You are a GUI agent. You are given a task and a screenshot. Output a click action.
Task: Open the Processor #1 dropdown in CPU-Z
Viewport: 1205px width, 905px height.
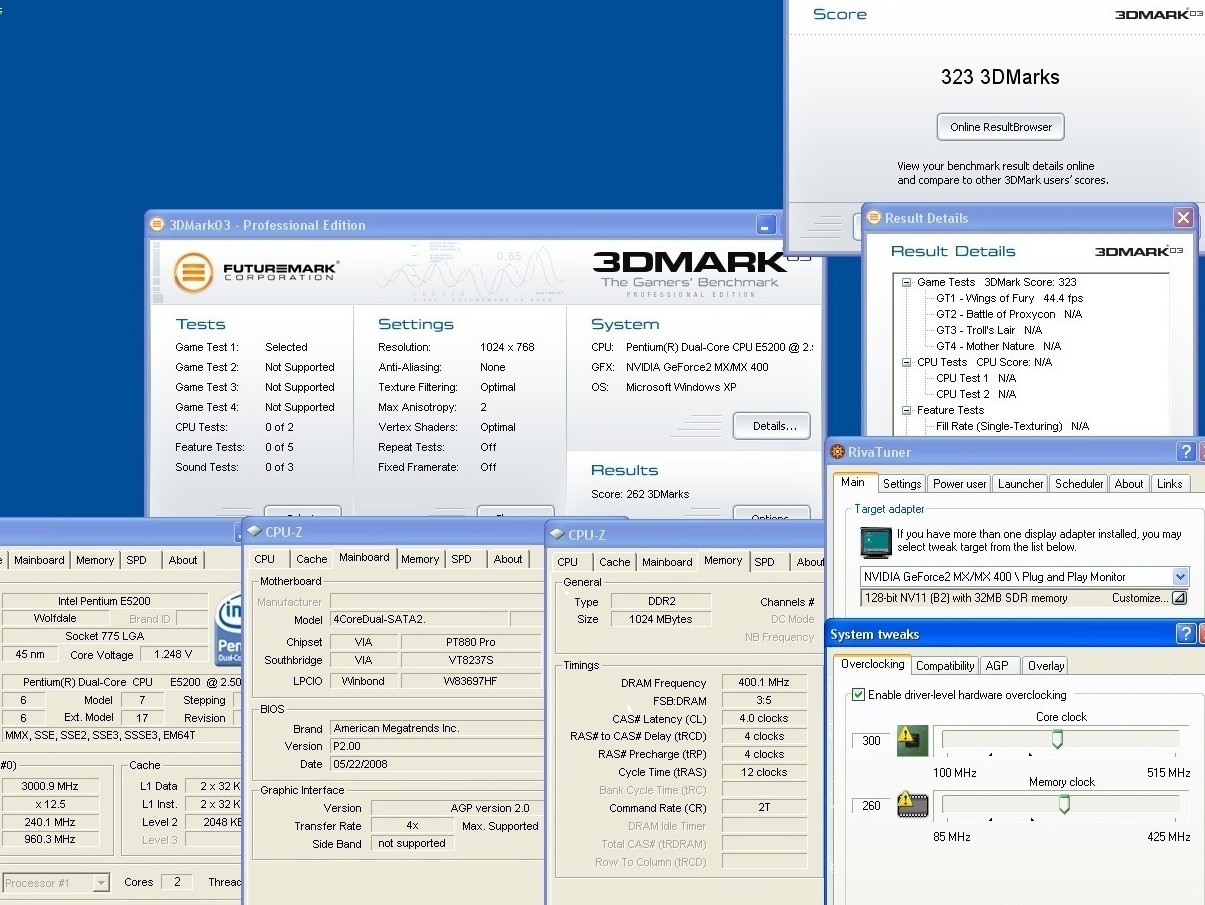101,882
